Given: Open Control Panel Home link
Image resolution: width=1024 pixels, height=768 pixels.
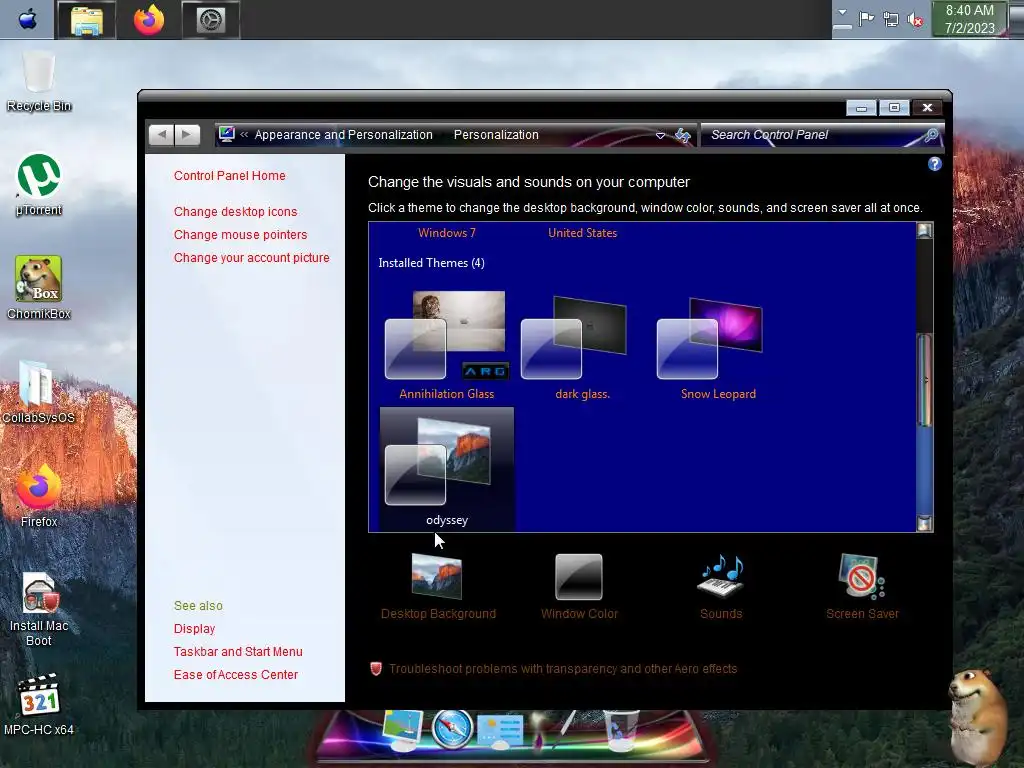Looking at the screenshot, I should pyautogui.click(x=229, y=176).
